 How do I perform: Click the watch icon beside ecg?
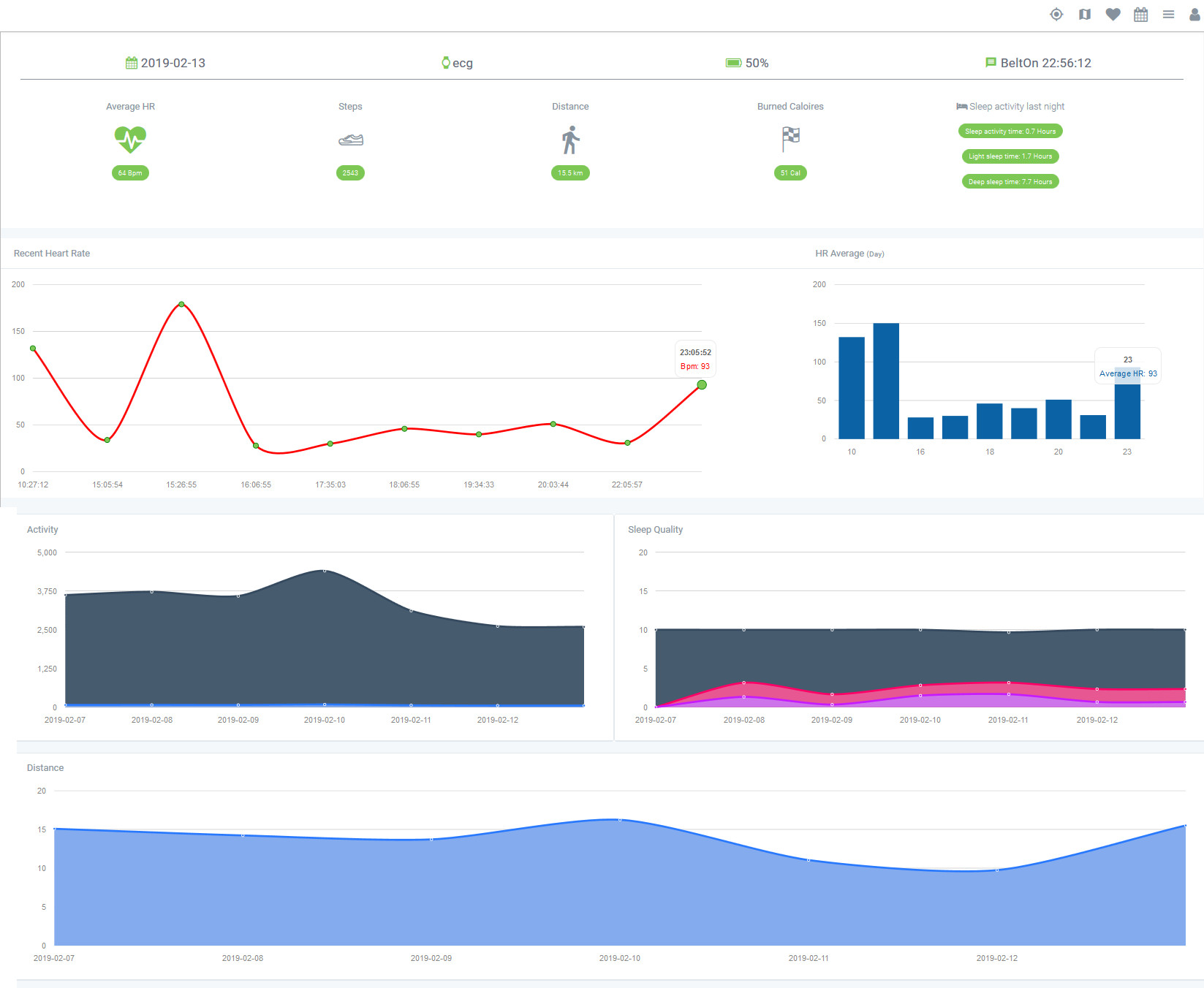445,63
